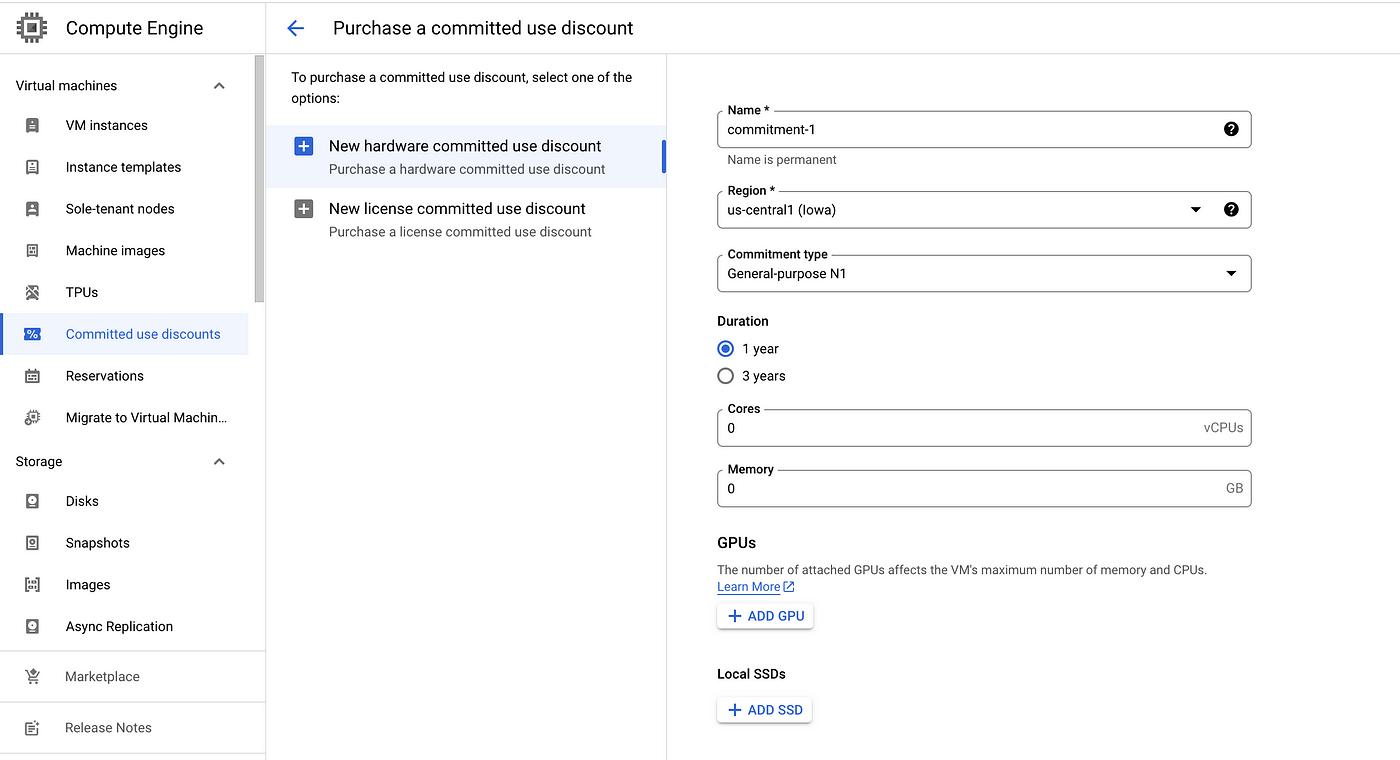Open Instance templates page
Screen dimensions: 1400x760
(x=124, y=167)
